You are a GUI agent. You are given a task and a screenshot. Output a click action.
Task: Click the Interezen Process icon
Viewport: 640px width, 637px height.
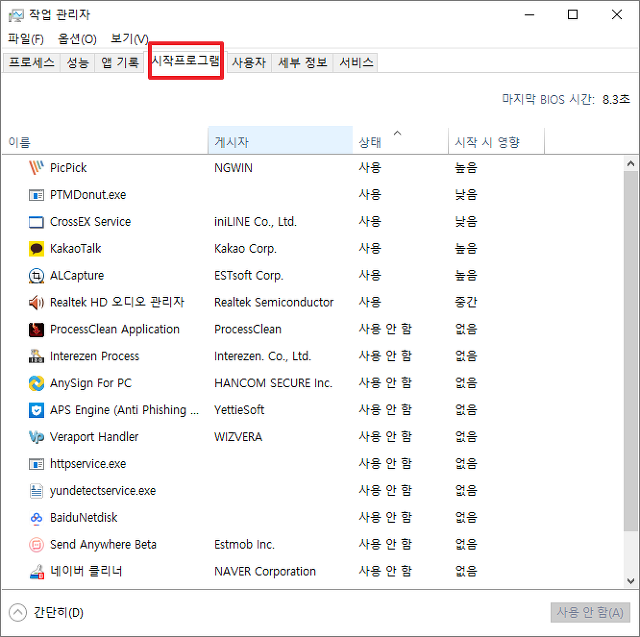click(x=36, y=356)
